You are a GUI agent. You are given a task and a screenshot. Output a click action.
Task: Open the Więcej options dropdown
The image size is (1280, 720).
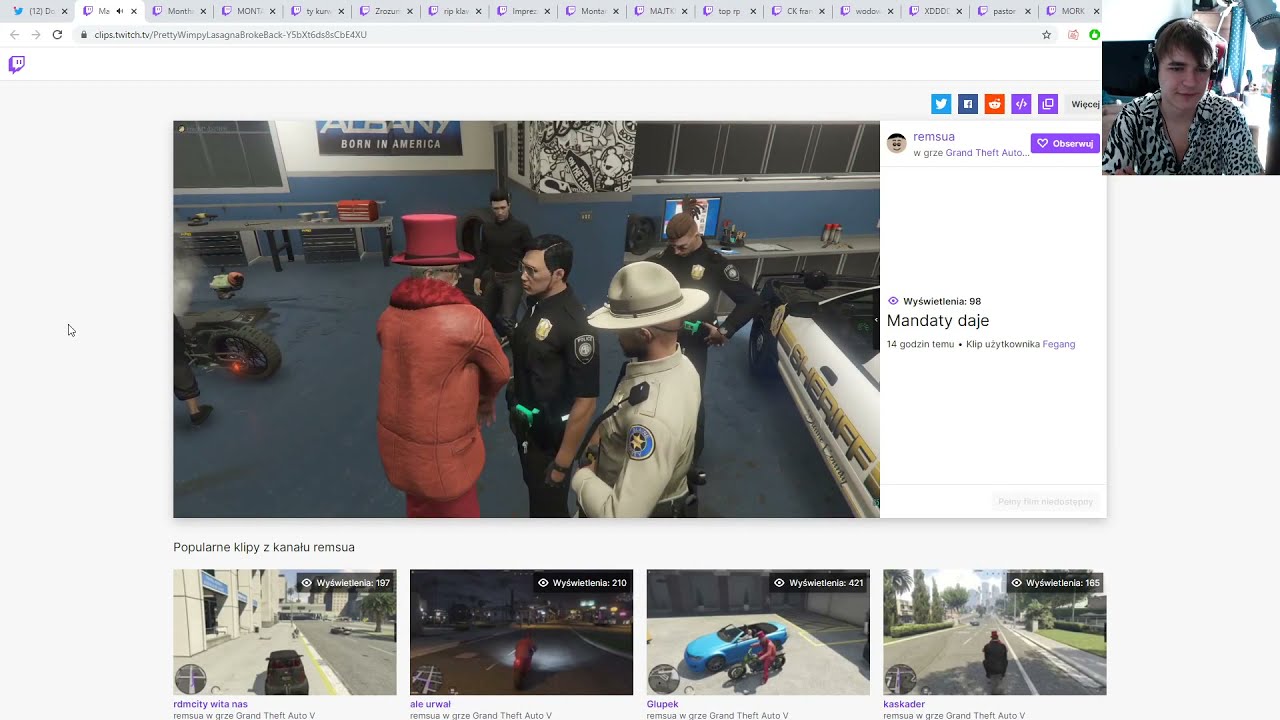click(1084, 104)
